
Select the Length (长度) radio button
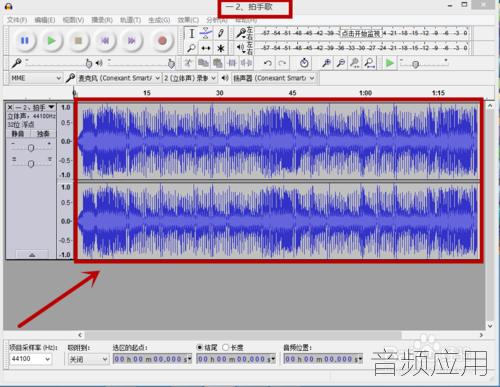point(226,348)
